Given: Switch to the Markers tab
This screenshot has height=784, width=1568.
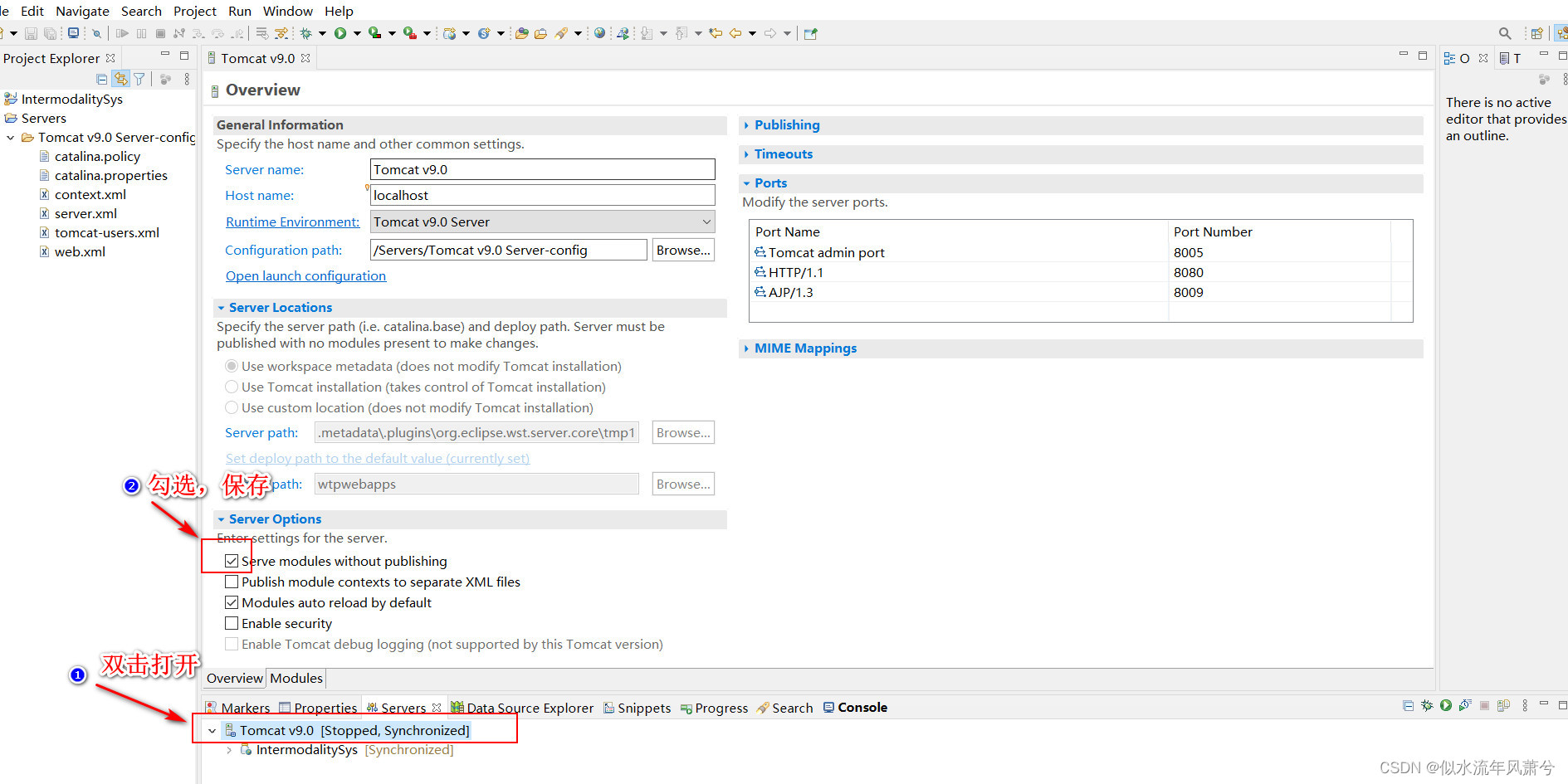Looking at the screenshot, I should tap(238, 708).
